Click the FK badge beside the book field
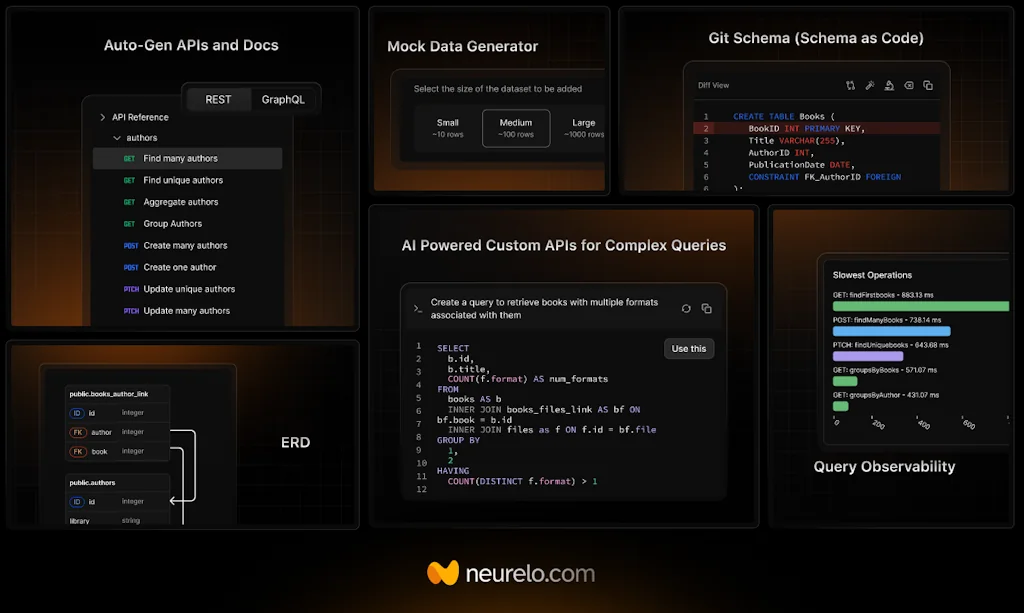This screenshot has width=1024, height=613. [78, 451]
